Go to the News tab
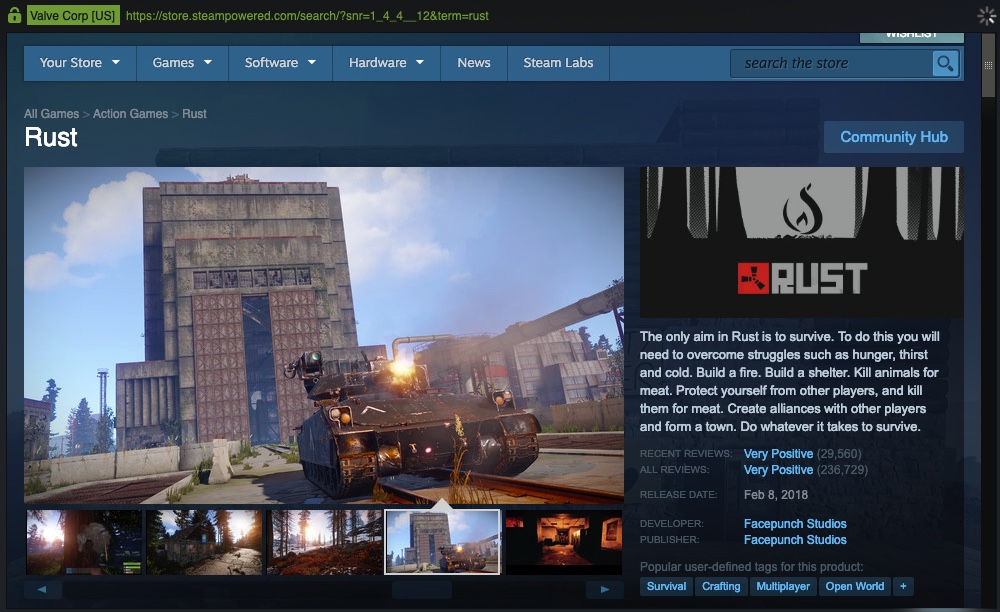The height and width of the screenshot is (612, 1000). (x=474, y=63)
